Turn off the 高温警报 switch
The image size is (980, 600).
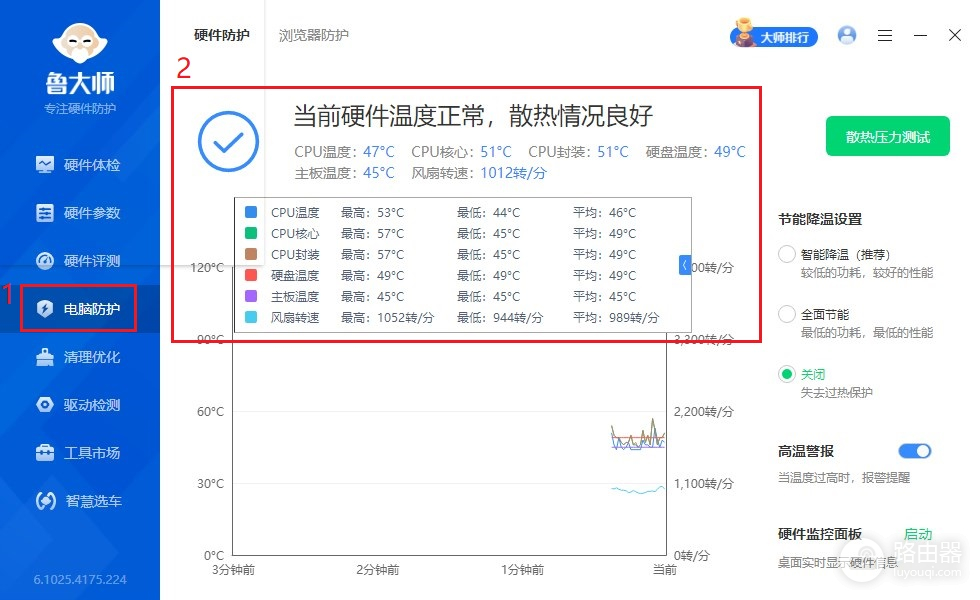pos(914,451)
